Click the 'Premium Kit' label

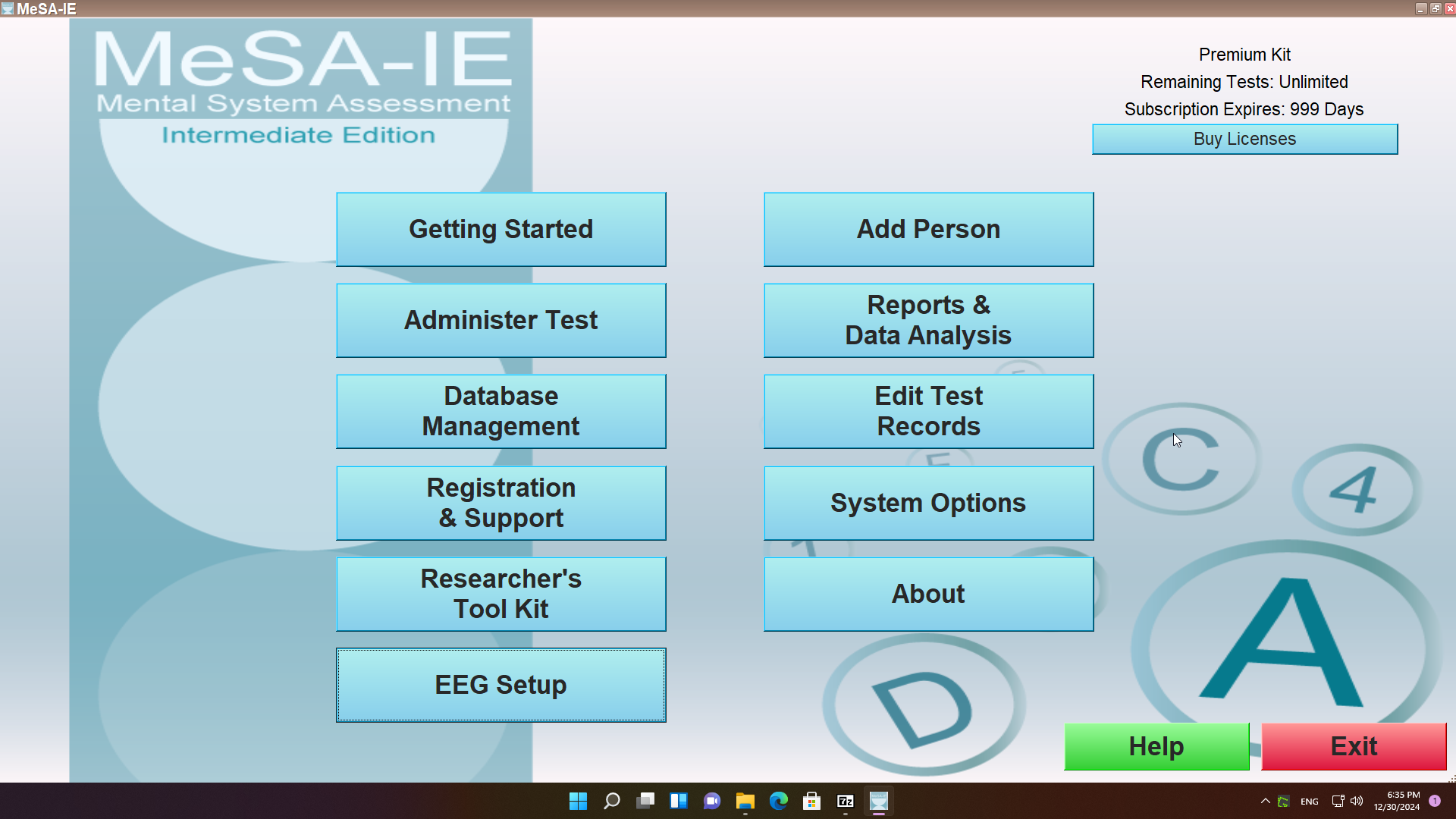click(x=1244, y=55)
